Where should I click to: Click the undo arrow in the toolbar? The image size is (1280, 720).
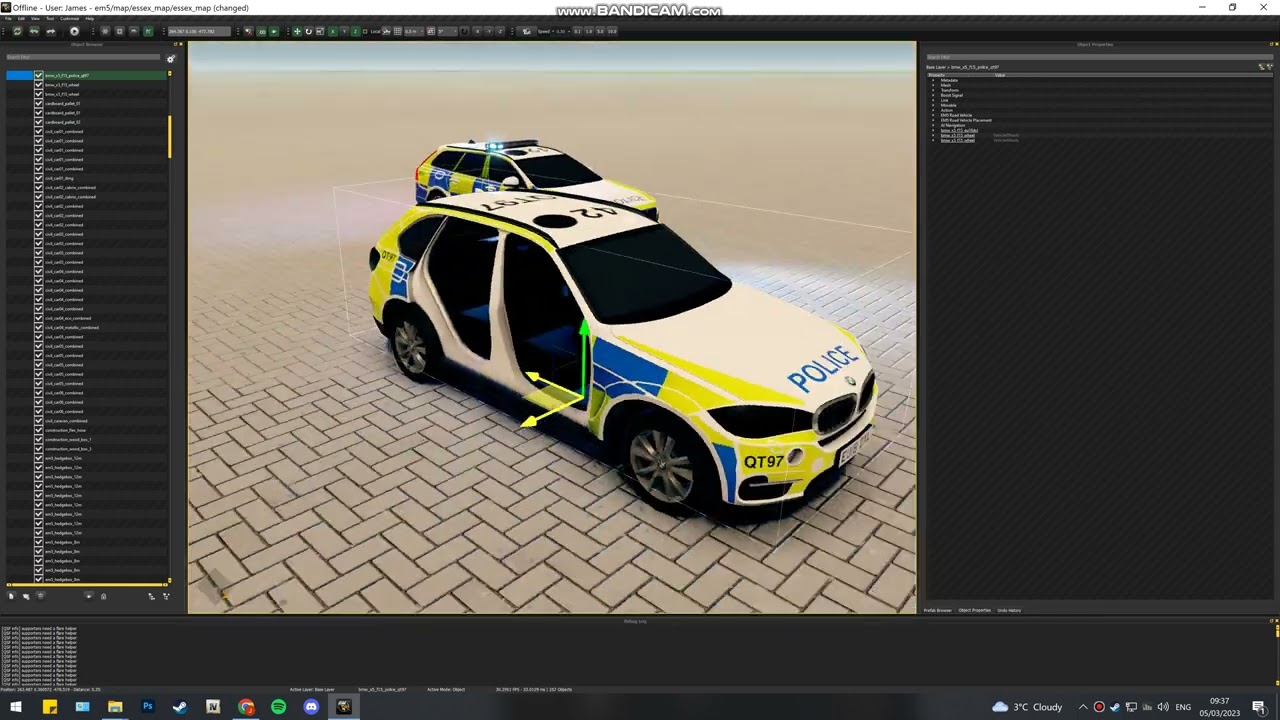34,32
